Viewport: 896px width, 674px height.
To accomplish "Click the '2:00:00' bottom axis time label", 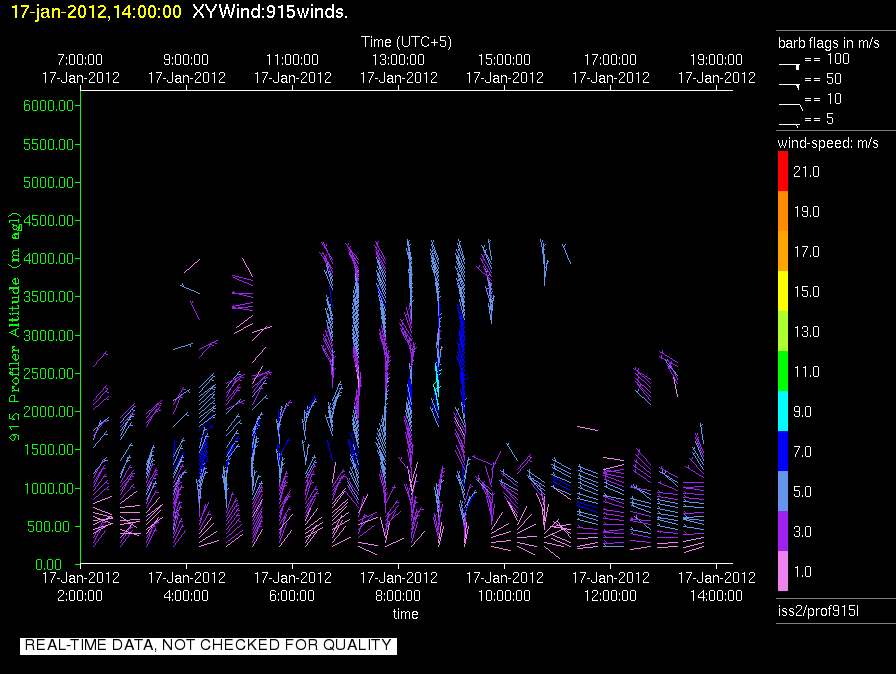I will [80, 596].
